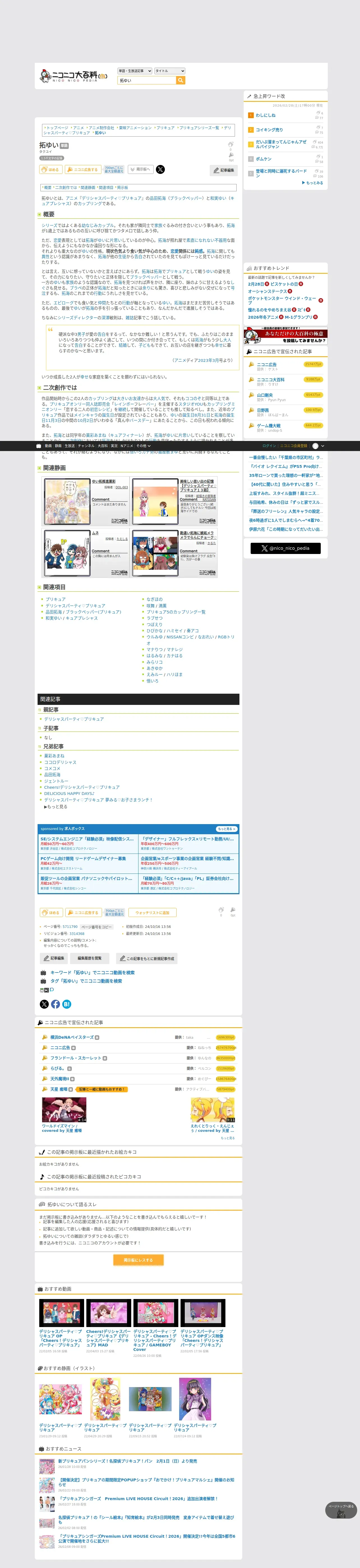
Task: Click ページ番号をコピー button
Action: 97,926
